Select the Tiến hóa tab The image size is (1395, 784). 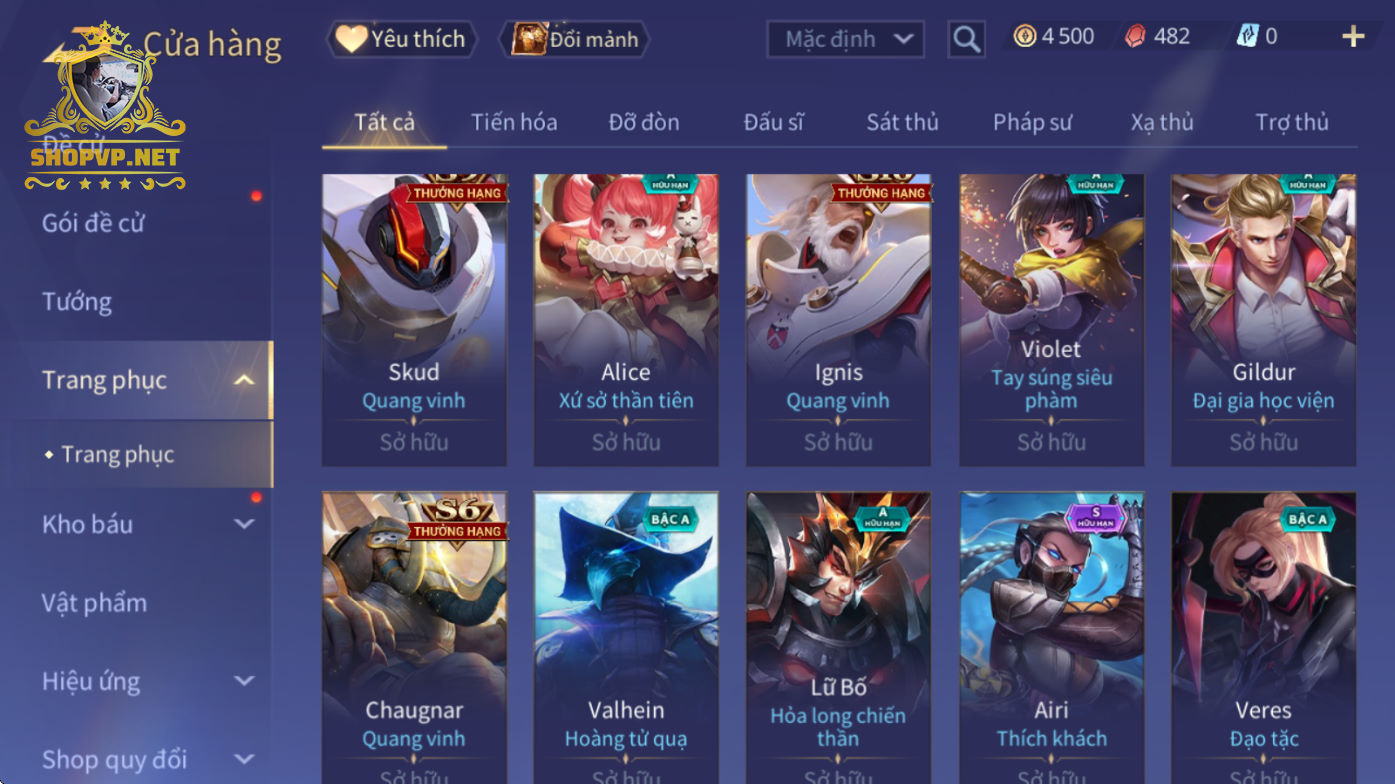pos(514,122)
